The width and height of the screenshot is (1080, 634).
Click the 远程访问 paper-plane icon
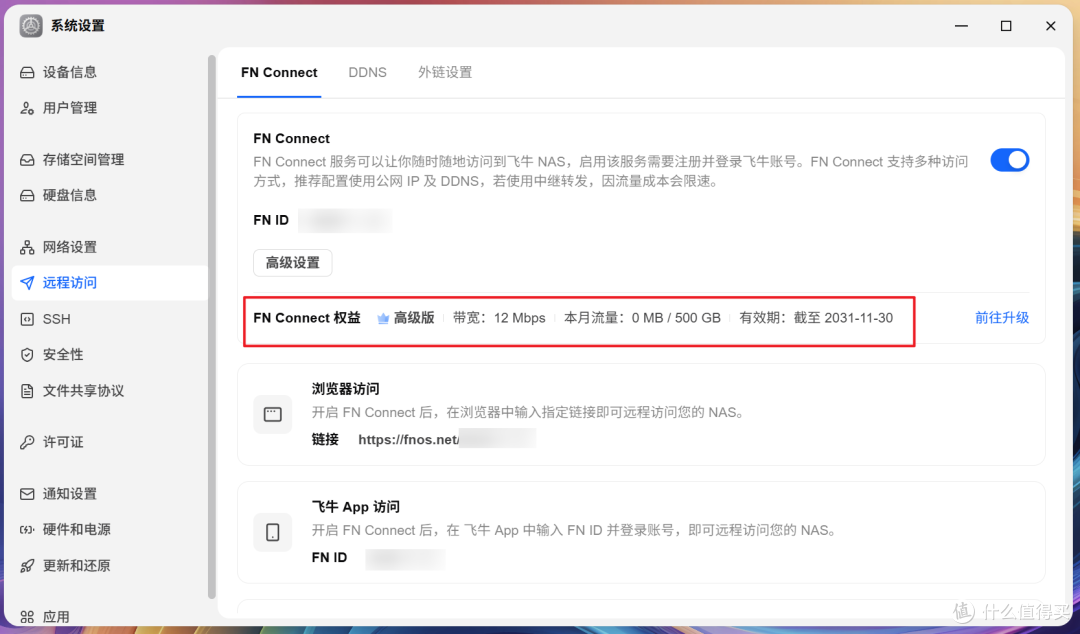27,283
